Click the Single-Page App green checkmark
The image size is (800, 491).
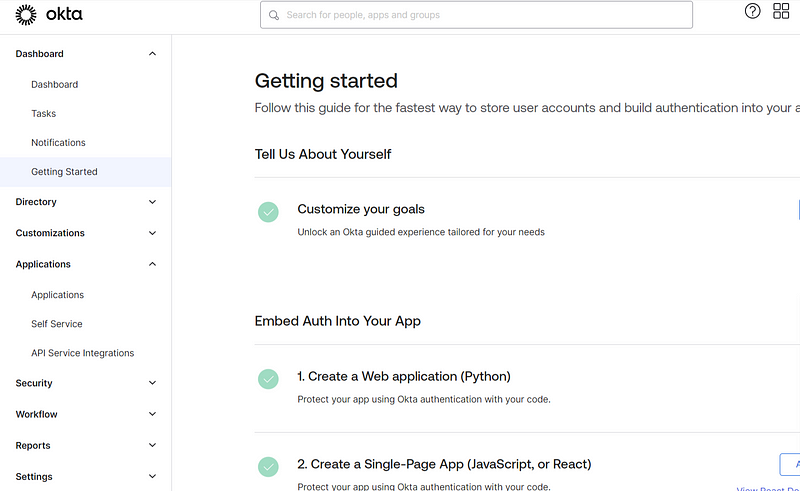pyautogui.click(x=268, y=467)
